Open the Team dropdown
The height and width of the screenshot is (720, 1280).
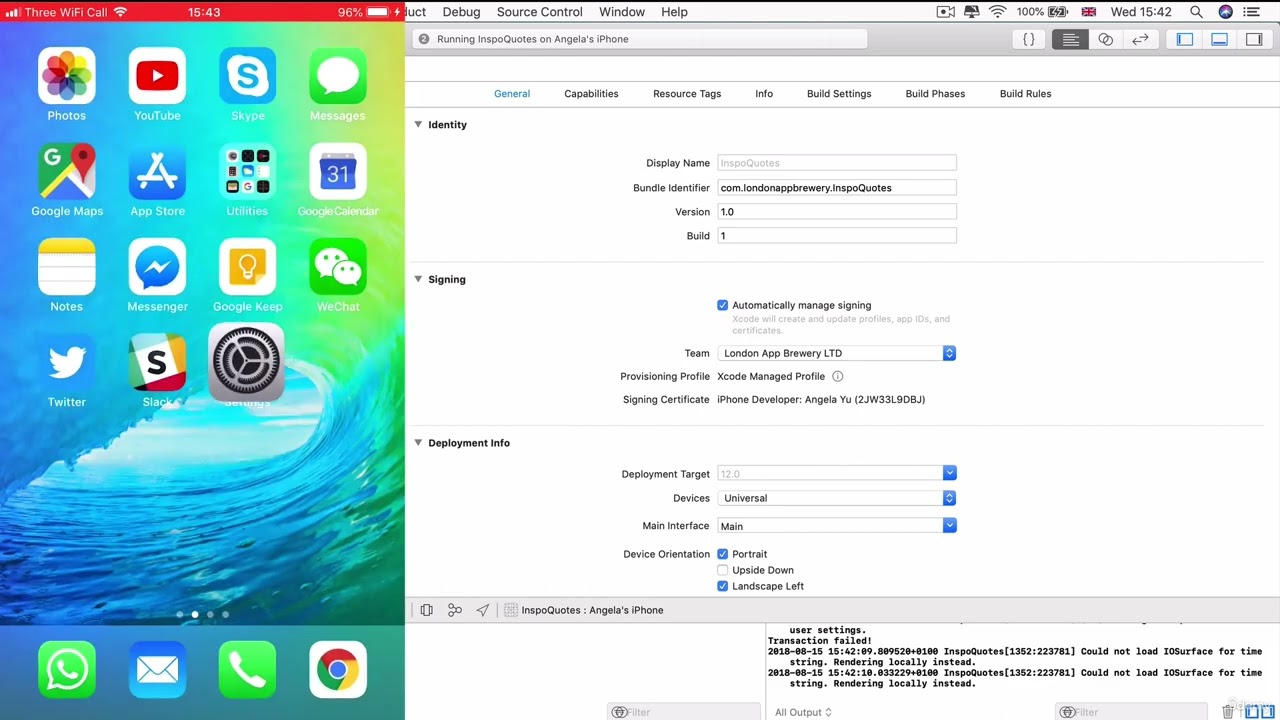pos(836,353)
